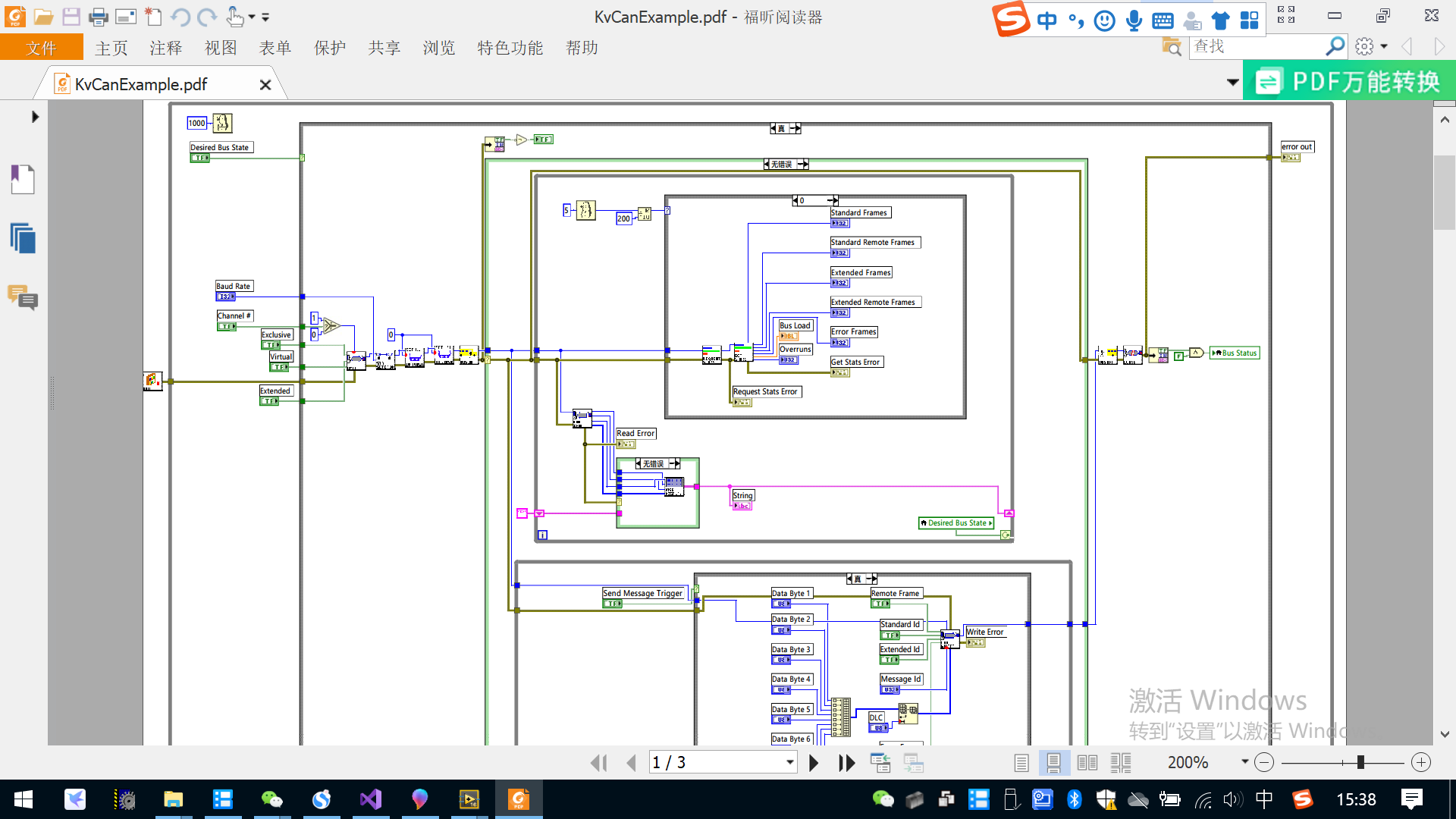Open the bookmarks panel in the sidebar
Screen dimensions: 1456x819
tap(22, 180)
